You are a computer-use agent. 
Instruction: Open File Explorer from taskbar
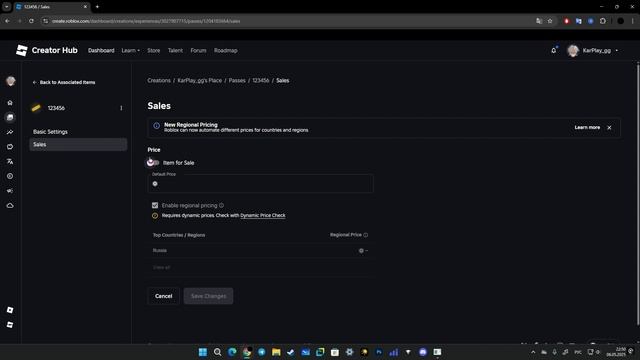point(276,352)
